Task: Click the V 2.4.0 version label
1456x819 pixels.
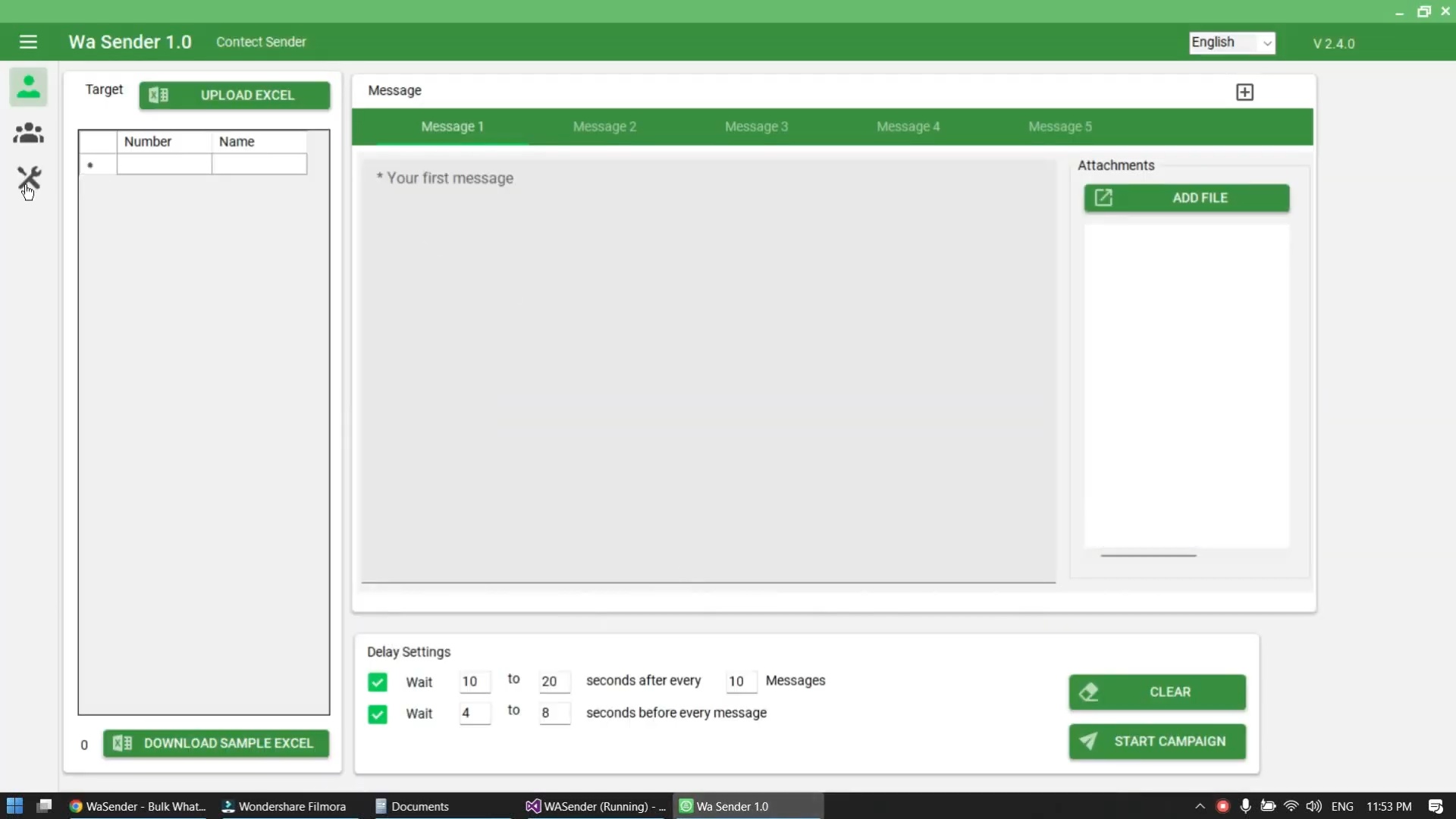Action: click(x=1333, y=44)
